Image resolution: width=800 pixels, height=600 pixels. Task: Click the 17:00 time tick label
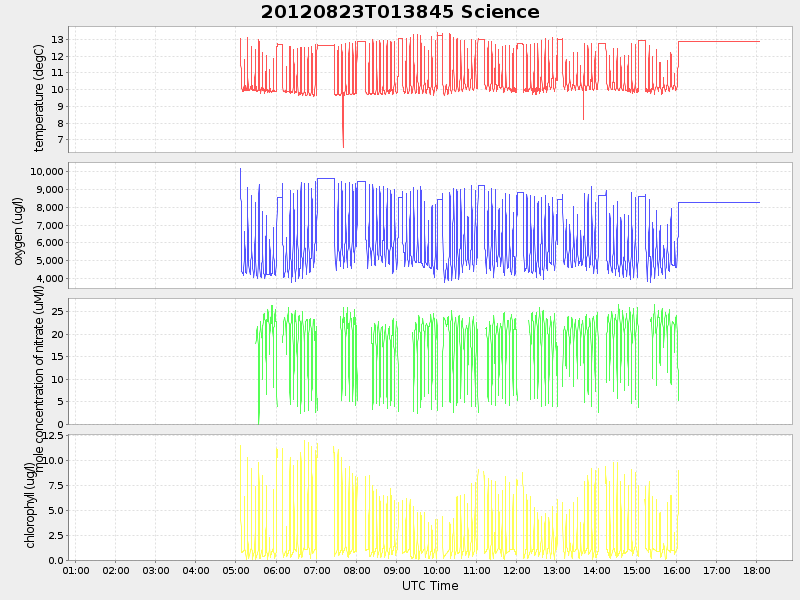point(717,570)
